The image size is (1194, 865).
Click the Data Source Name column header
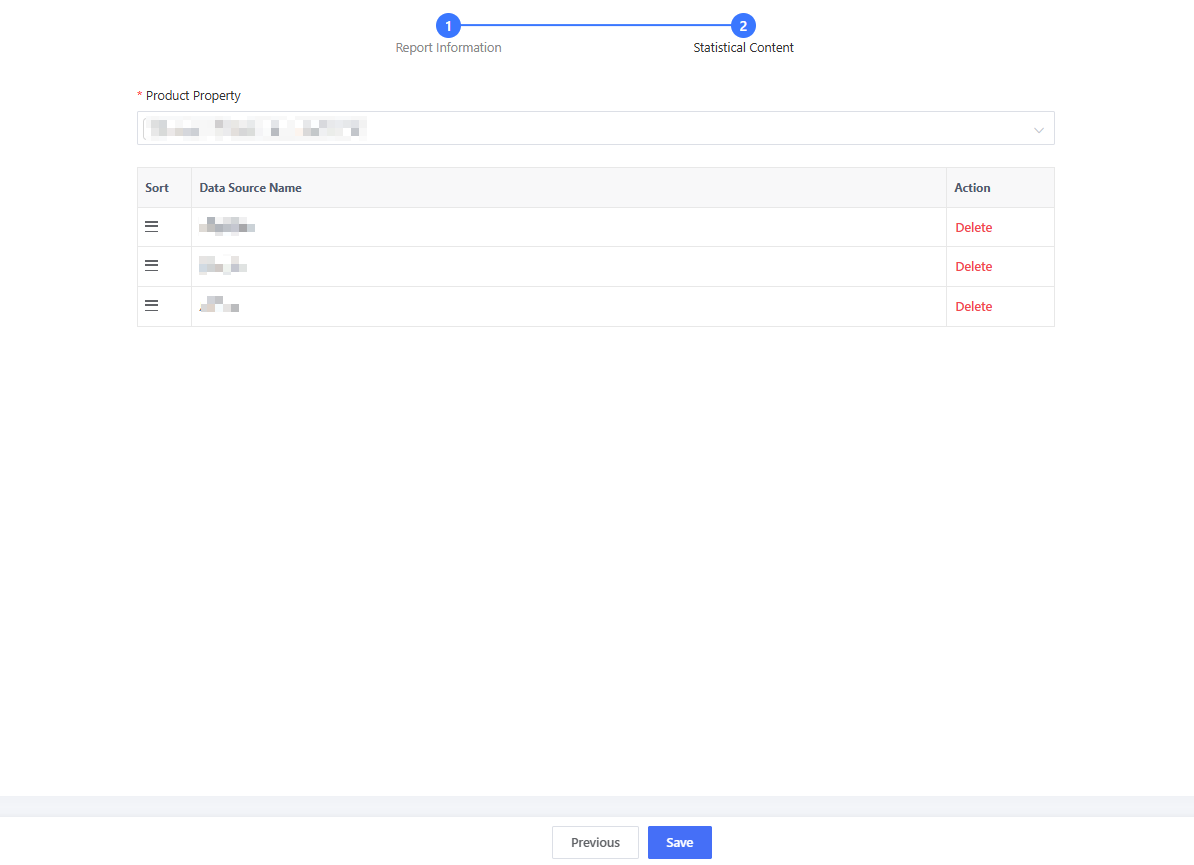pyautogui.click(x=250, y=188)
